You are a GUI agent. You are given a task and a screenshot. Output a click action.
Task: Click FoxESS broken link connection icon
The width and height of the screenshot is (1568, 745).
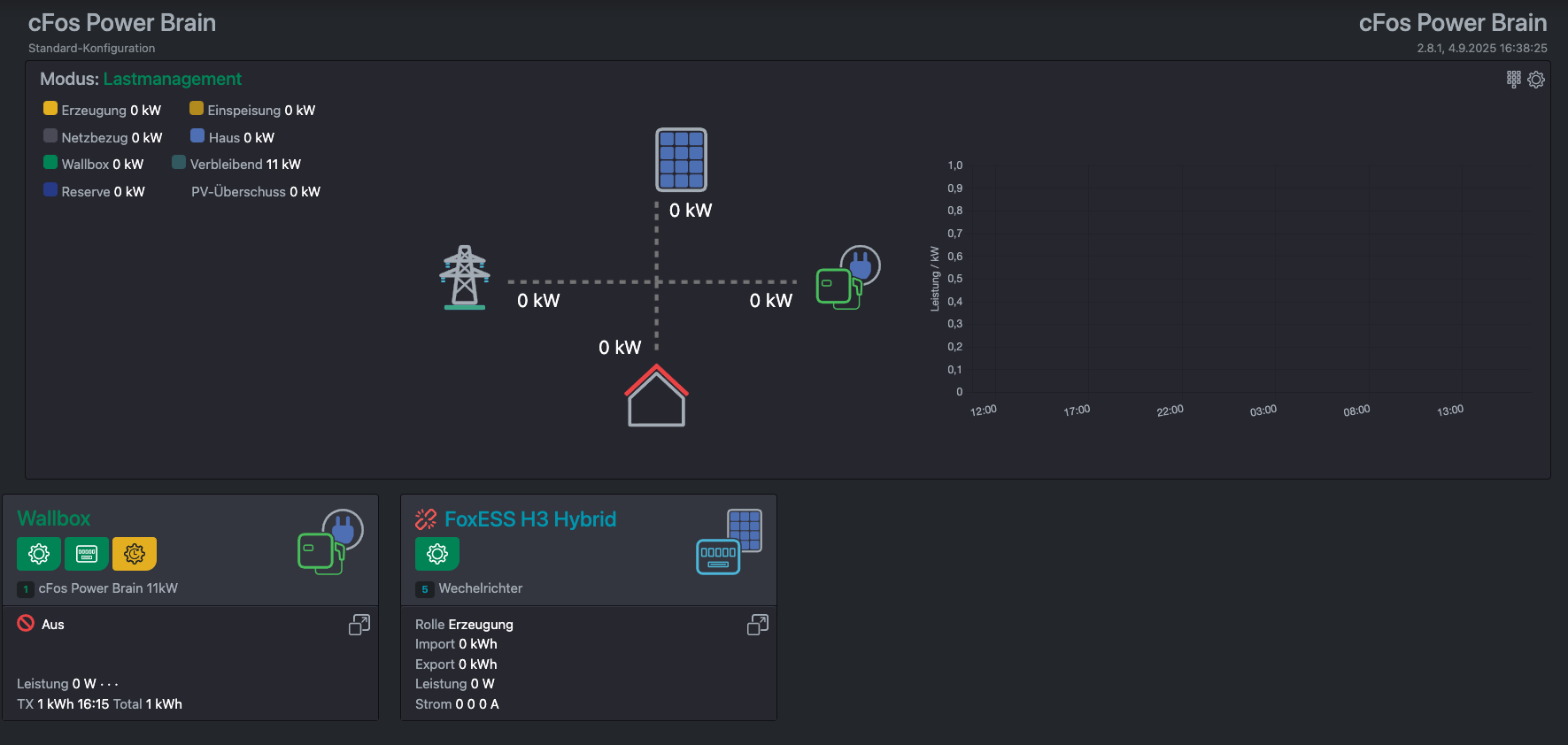pyautogui.click(x=426, y=519)
